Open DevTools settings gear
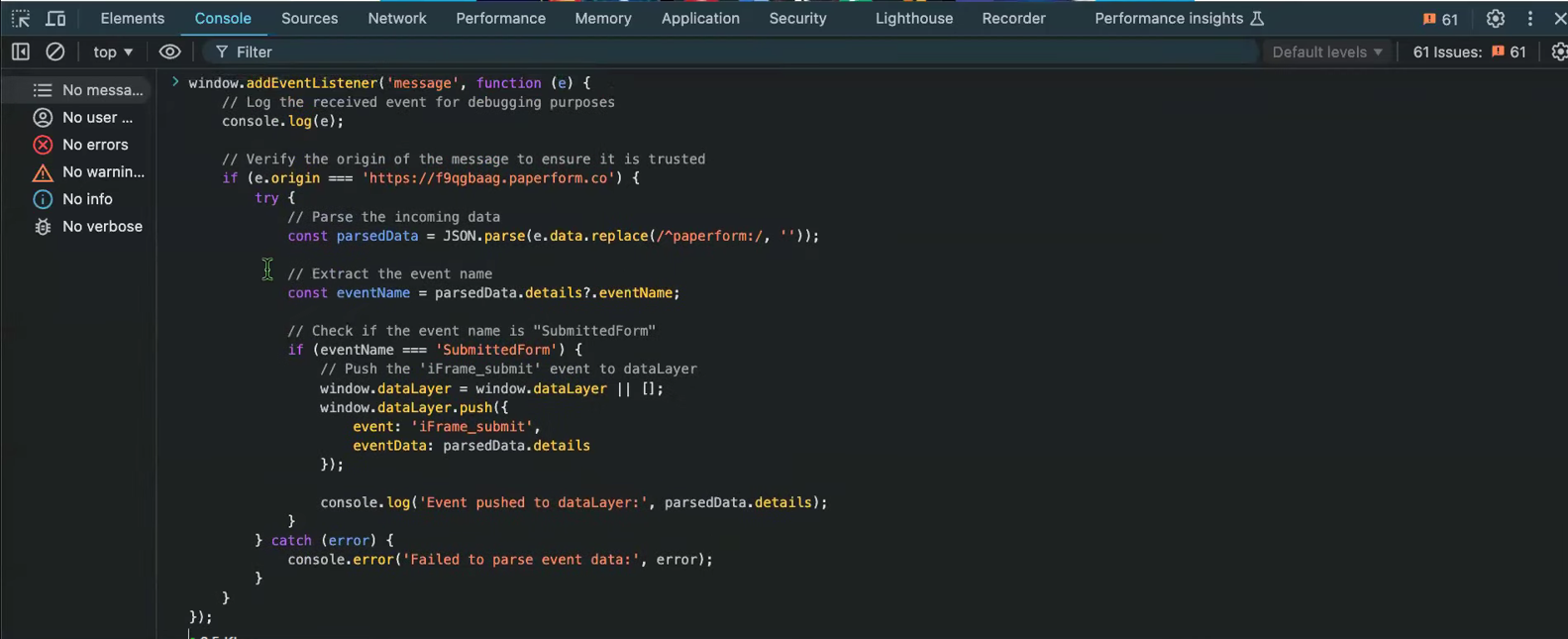 pyautogui.click(x=1495, y=19)
